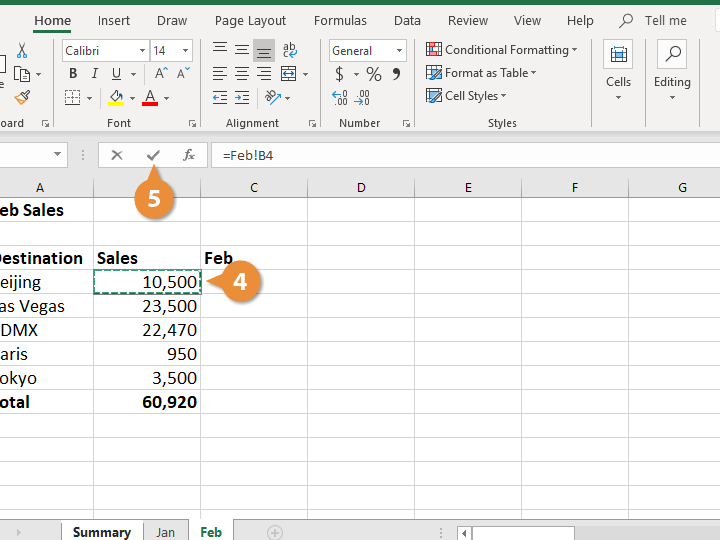Apply the yellow fill color

click(x=116, y=97)
